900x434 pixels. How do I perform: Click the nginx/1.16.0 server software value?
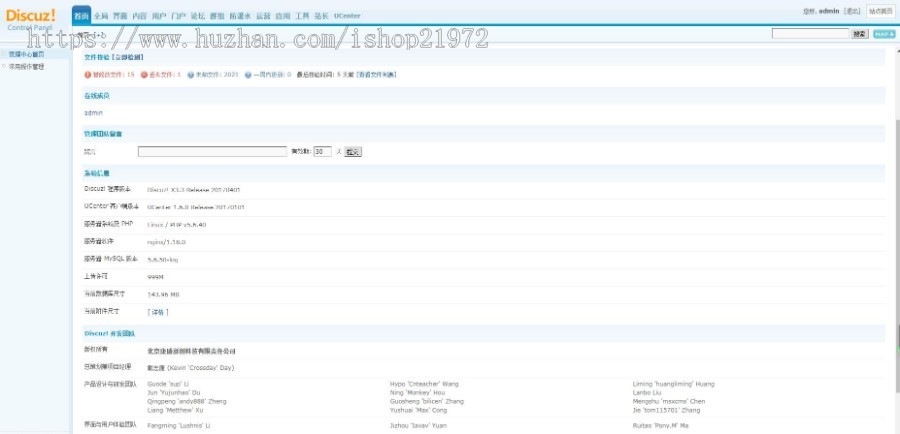(166, 242)
